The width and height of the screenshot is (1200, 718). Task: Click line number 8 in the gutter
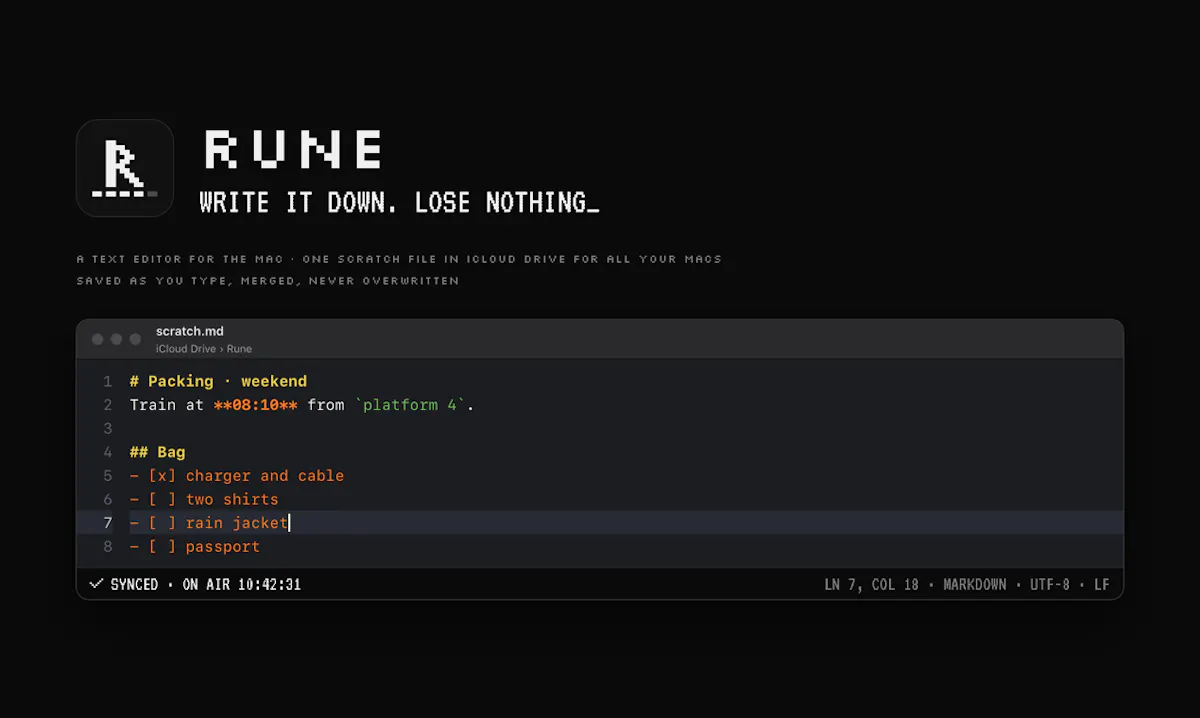click(107, 547)
